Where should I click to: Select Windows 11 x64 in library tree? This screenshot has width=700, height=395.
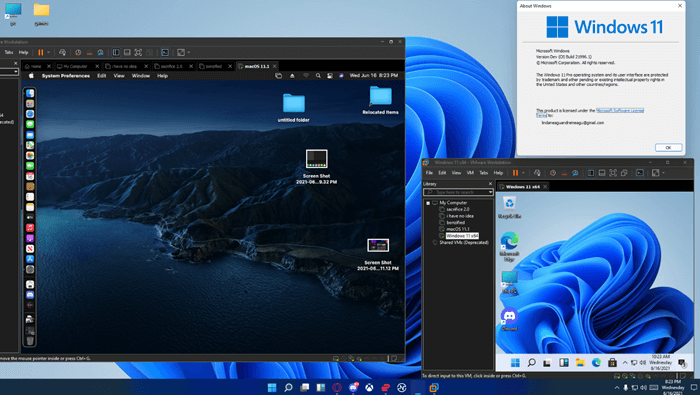(x=462, y=236)
